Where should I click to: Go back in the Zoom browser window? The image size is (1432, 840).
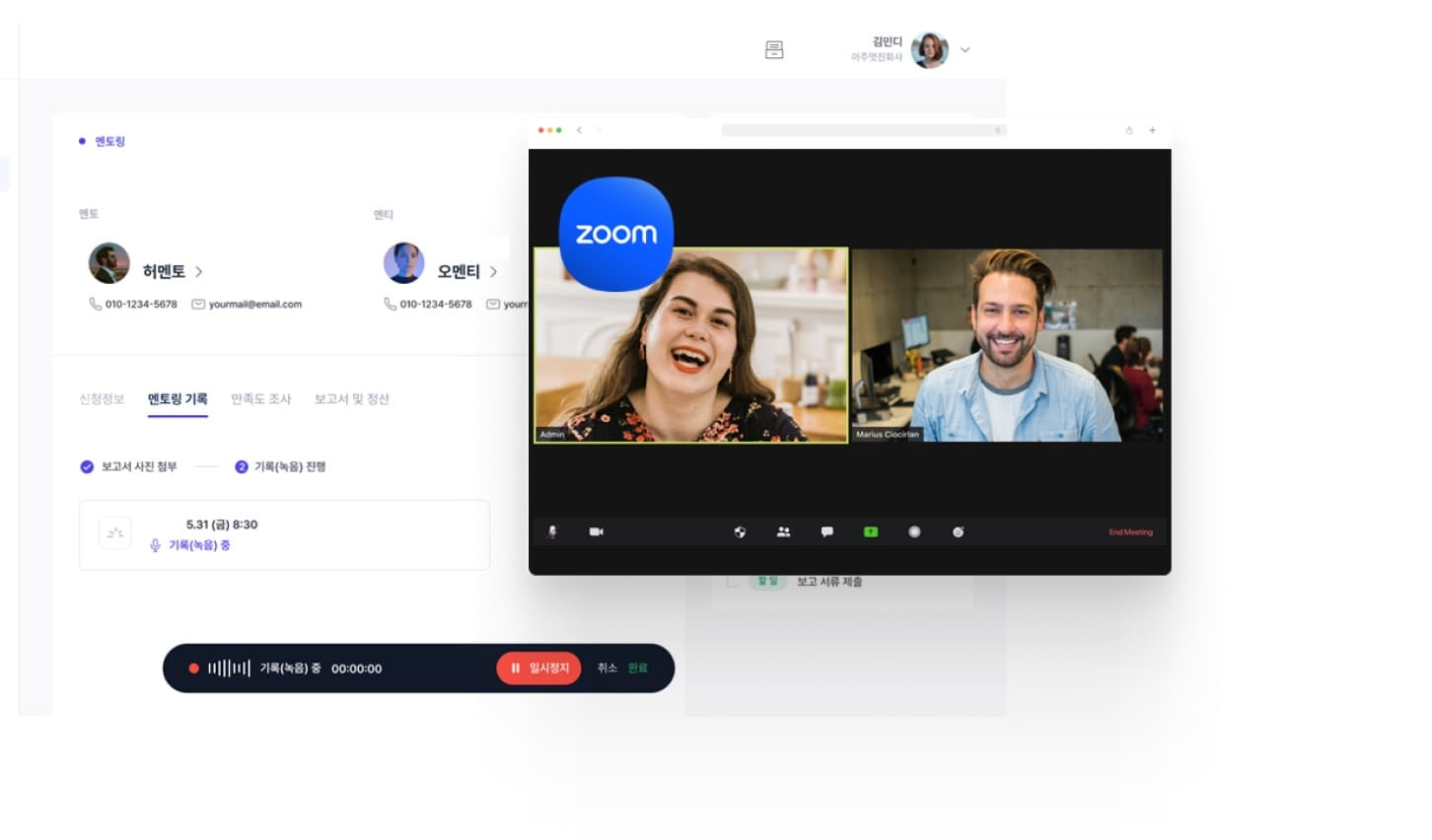pos(580,130)
